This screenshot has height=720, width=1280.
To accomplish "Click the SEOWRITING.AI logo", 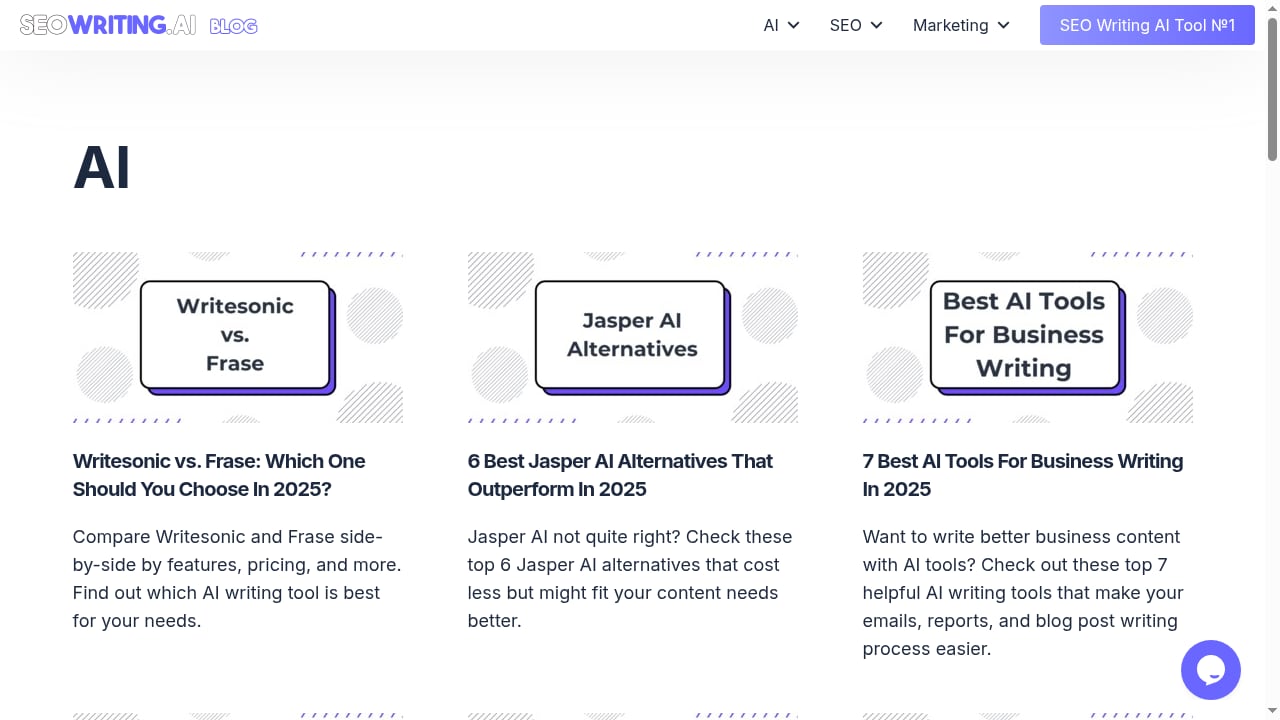I will tap(108, 25).
